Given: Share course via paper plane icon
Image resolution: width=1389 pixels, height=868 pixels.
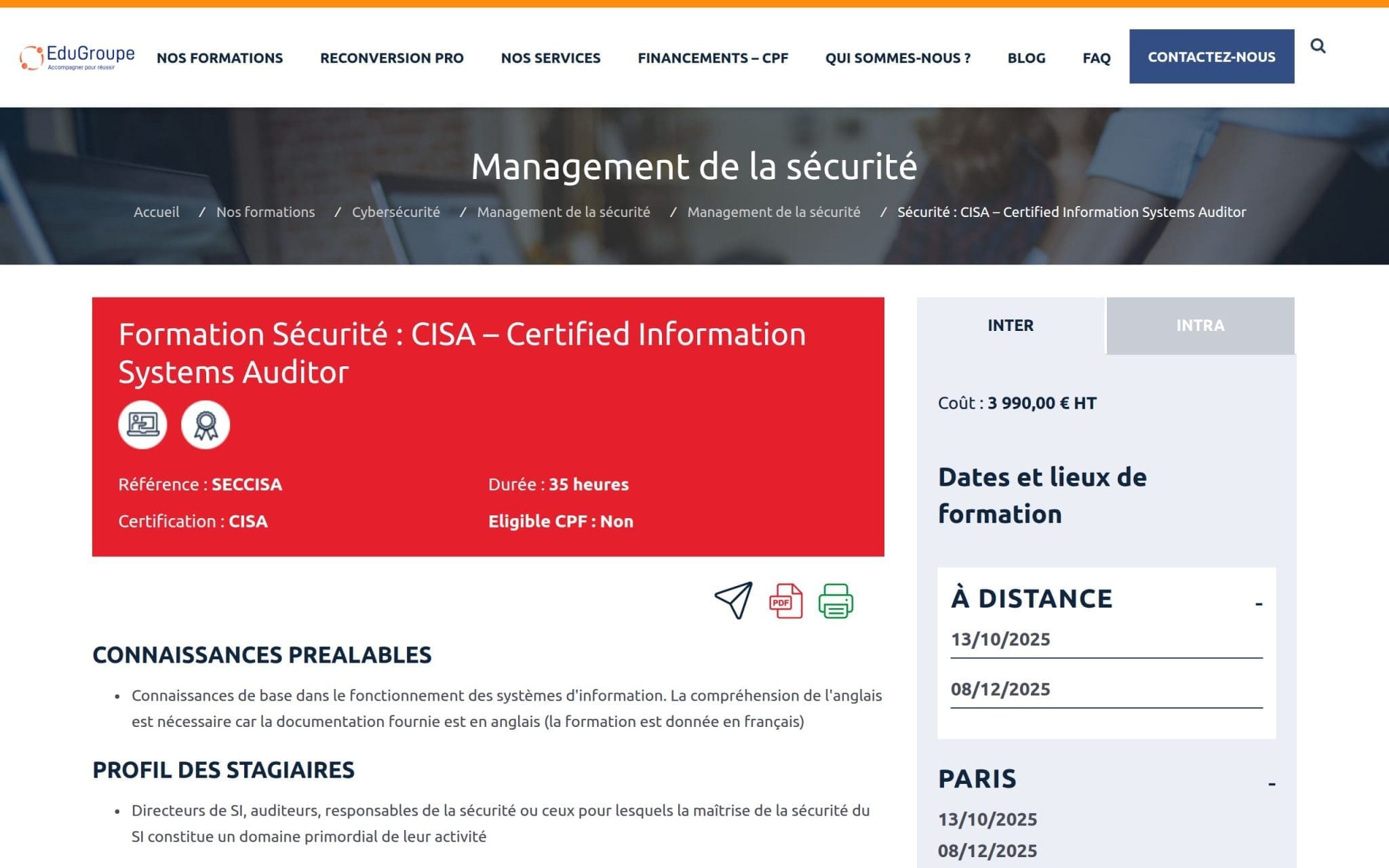Looking at the screenshot, I should 733,601.
